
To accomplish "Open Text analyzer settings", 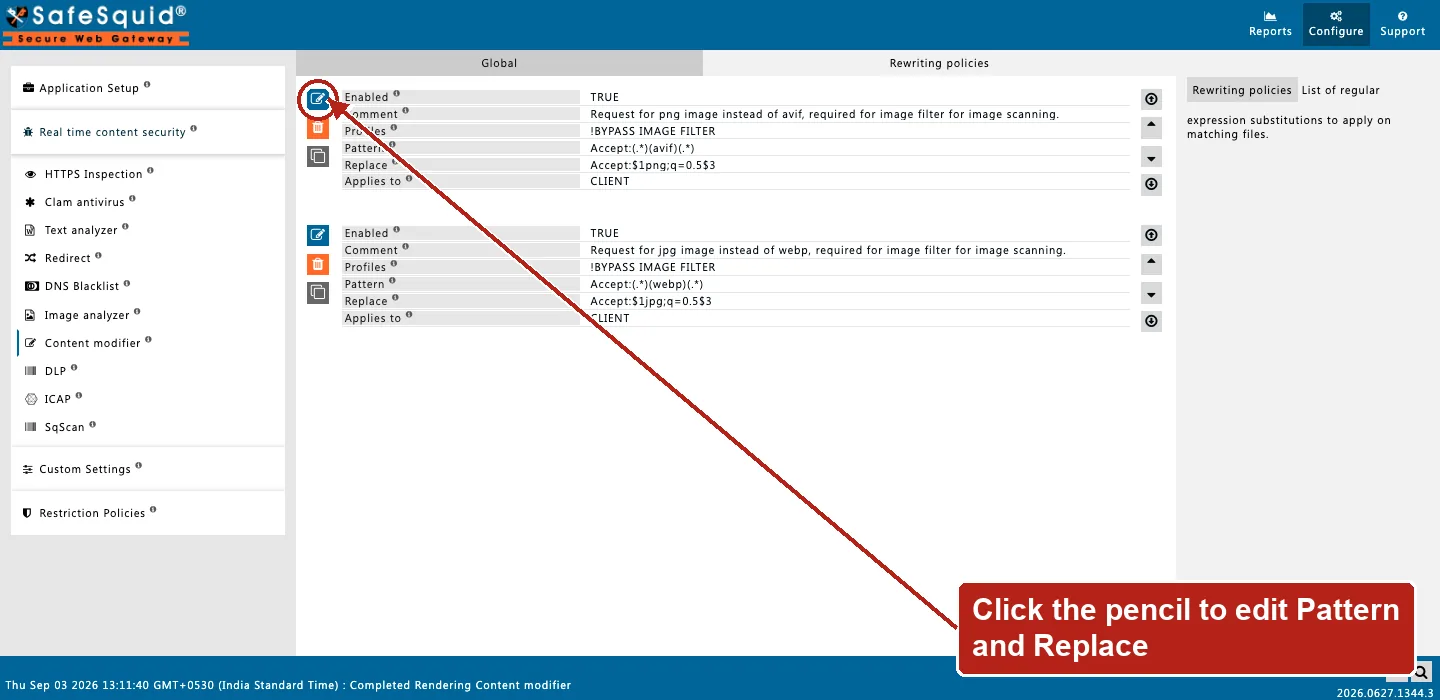I will pos(81,230).
